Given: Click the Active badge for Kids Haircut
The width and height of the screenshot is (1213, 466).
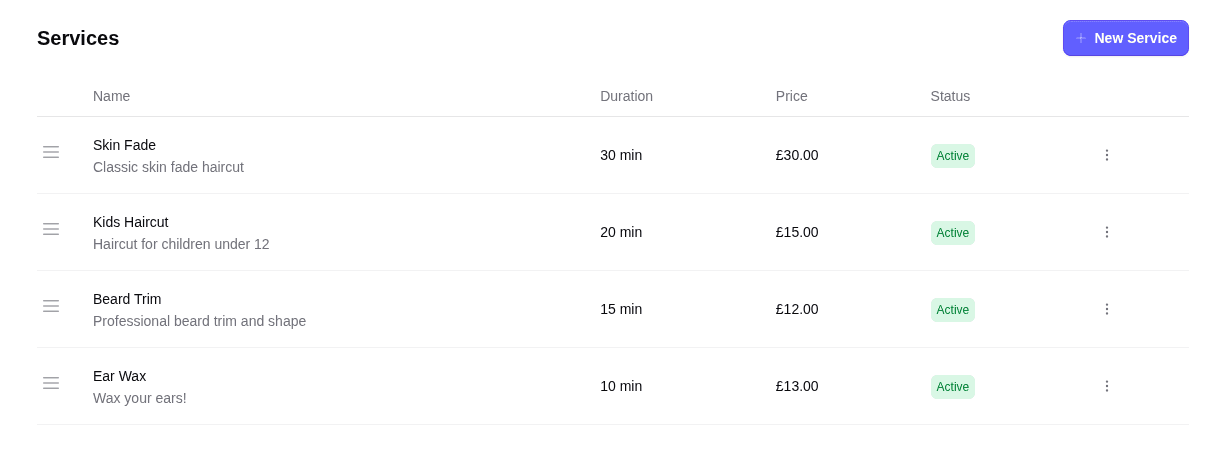Looking at the screenshot, I should (x=952, y=233).
